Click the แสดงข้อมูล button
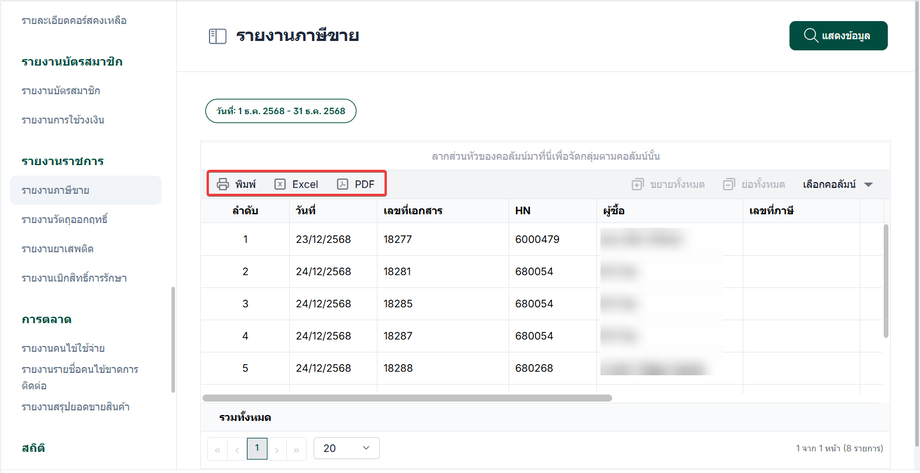920x473 pixels. 838,36
